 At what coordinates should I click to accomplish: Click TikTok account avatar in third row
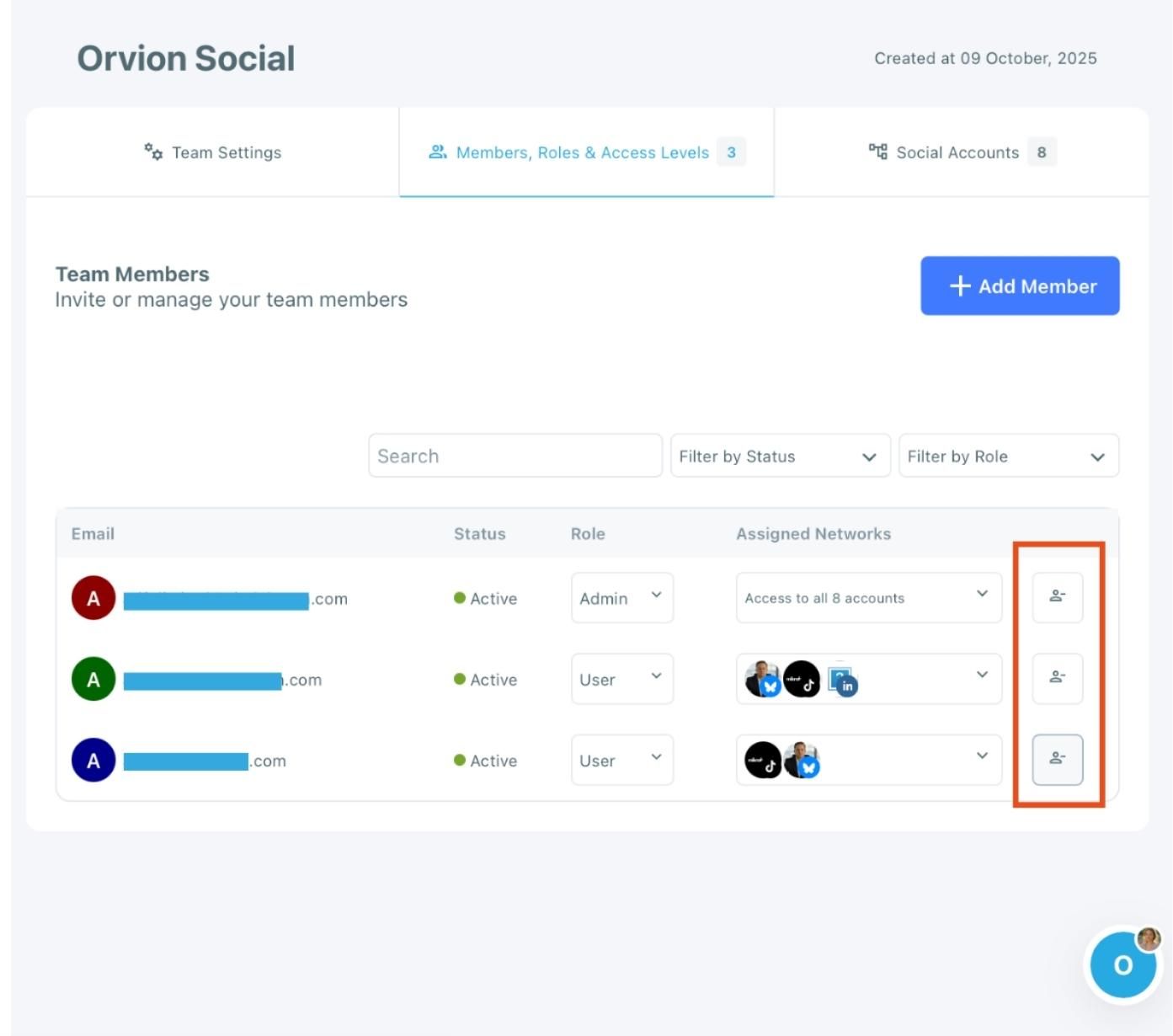[x=763, y=761]
